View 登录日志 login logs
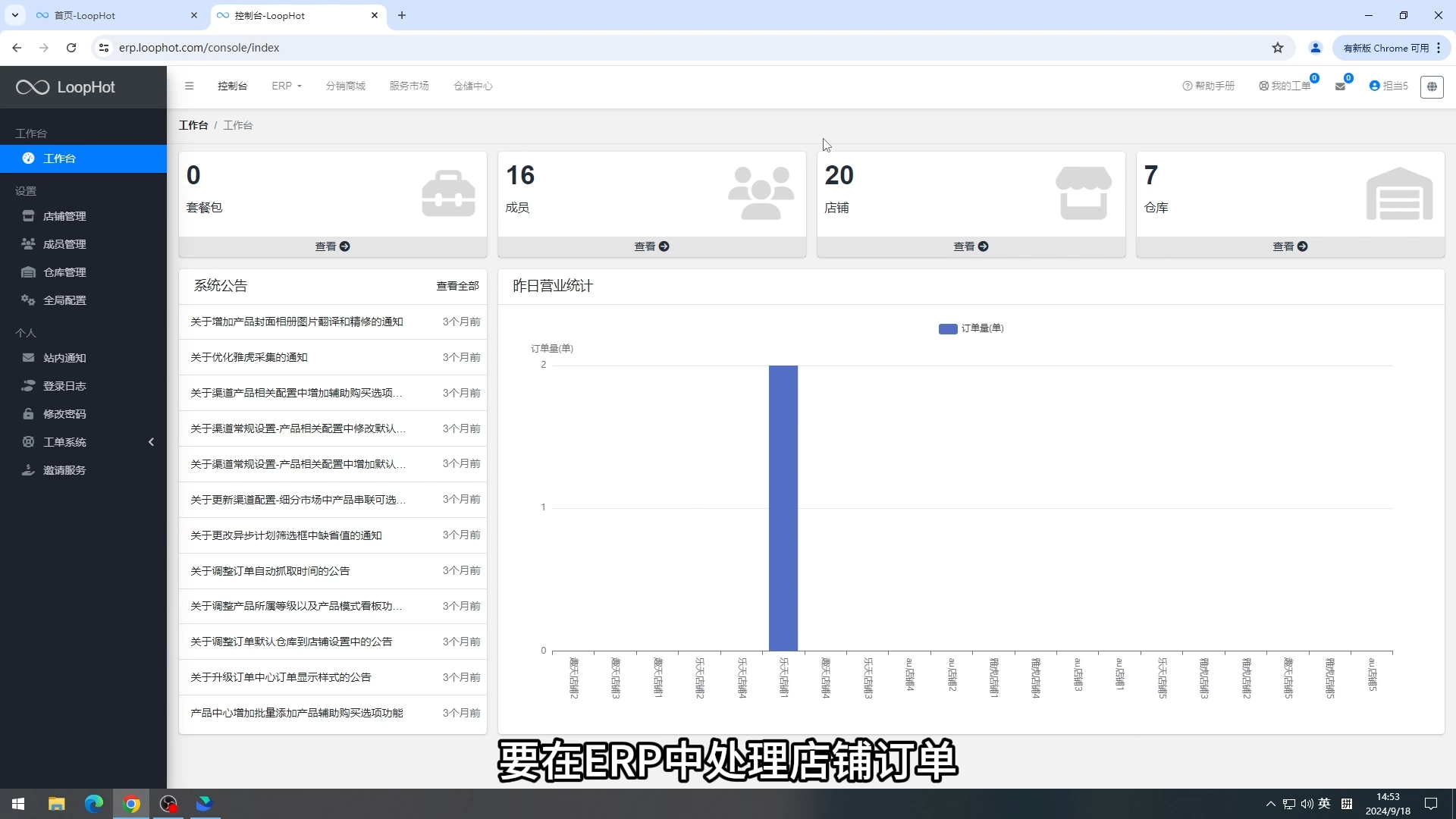 click(x=64, y=385)
